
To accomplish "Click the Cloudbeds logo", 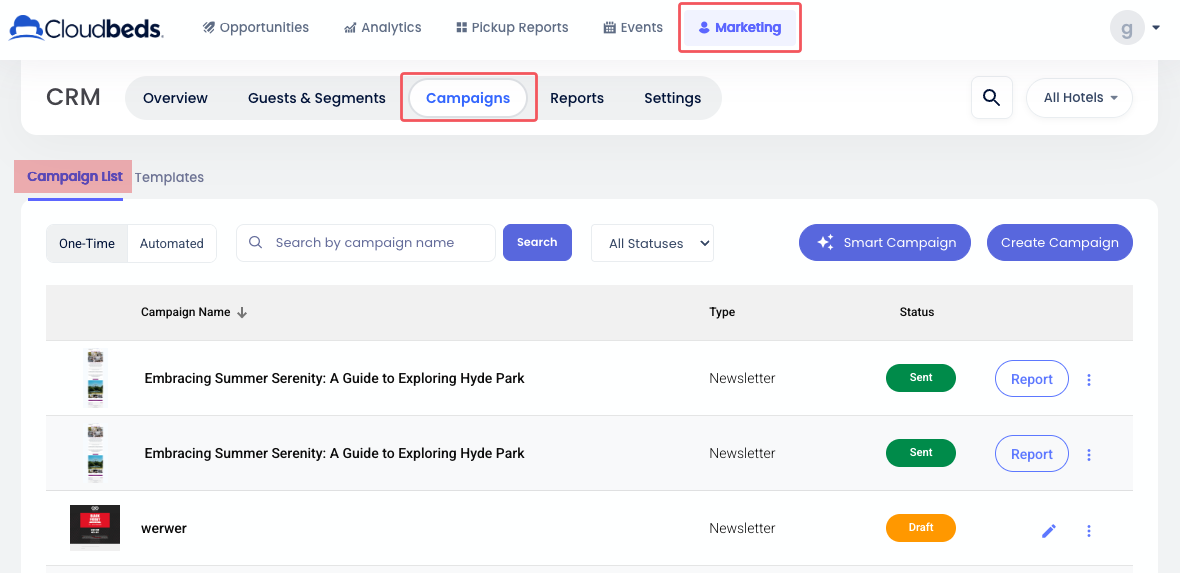I will 86,28.
